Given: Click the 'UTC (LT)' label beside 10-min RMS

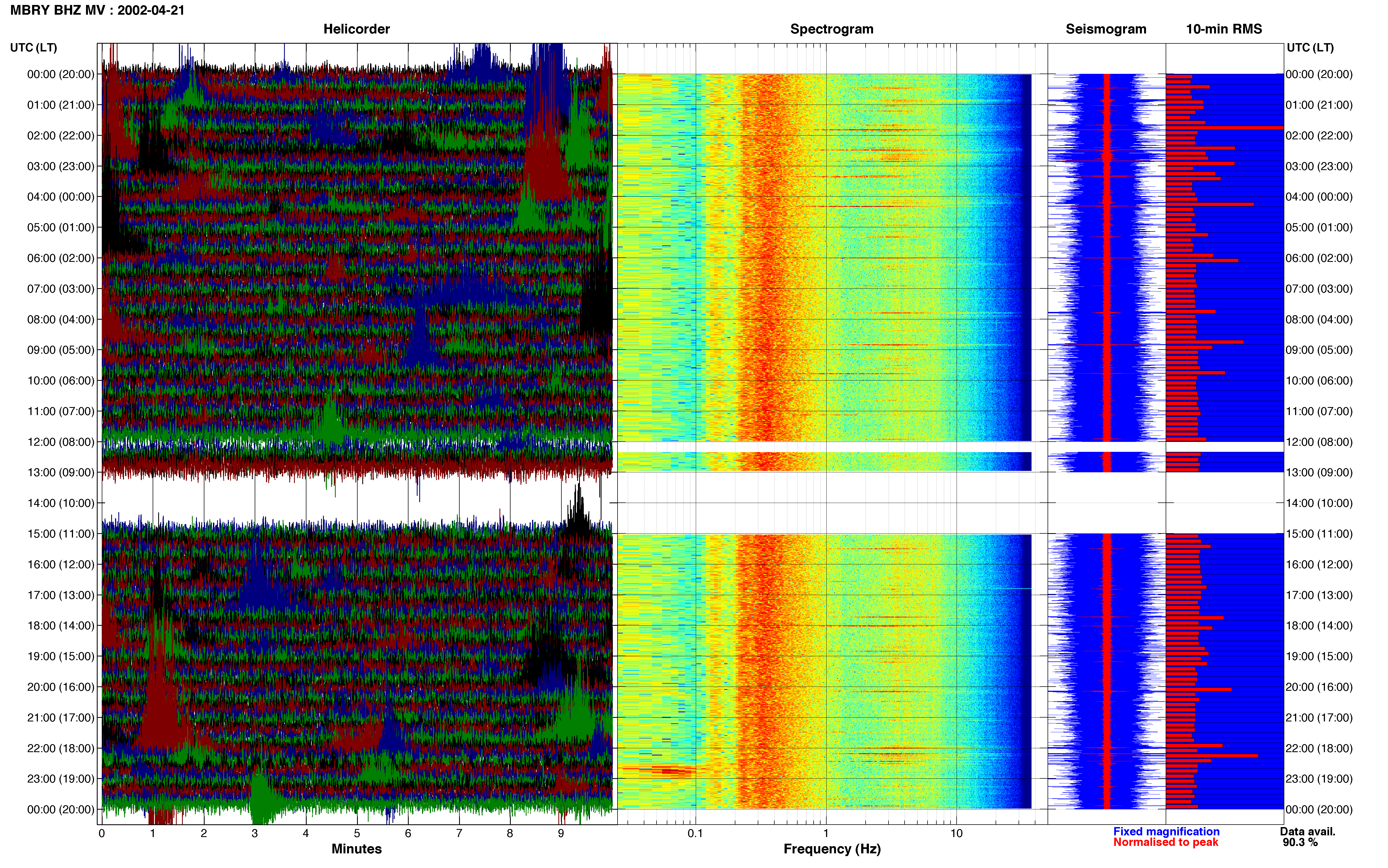Looking at the screenshot, I should click(x=1310, y=48).
